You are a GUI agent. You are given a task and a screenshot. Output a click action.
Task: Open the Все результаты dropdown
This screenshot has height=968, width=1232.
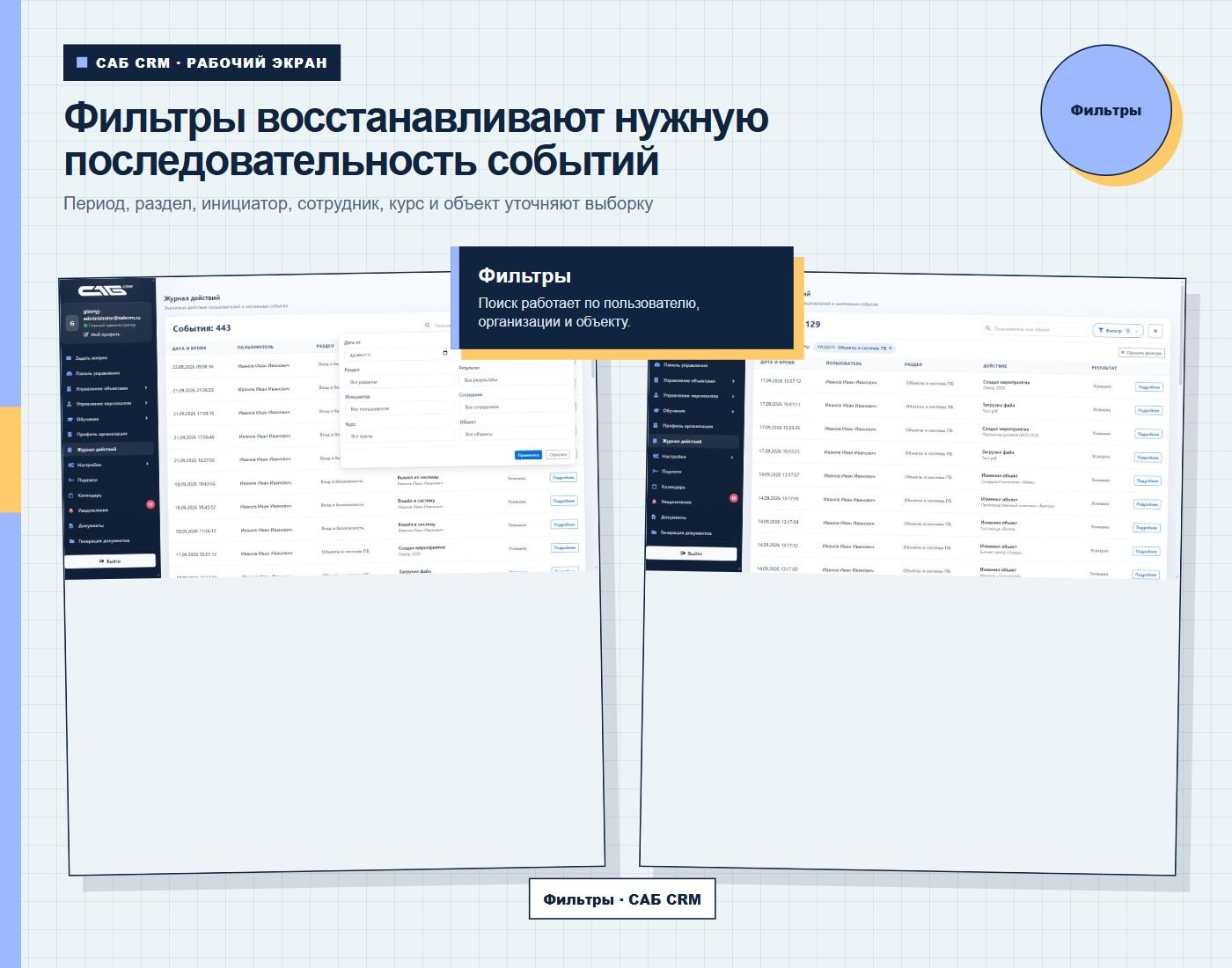pyautogui.click(x=514, y=380)
